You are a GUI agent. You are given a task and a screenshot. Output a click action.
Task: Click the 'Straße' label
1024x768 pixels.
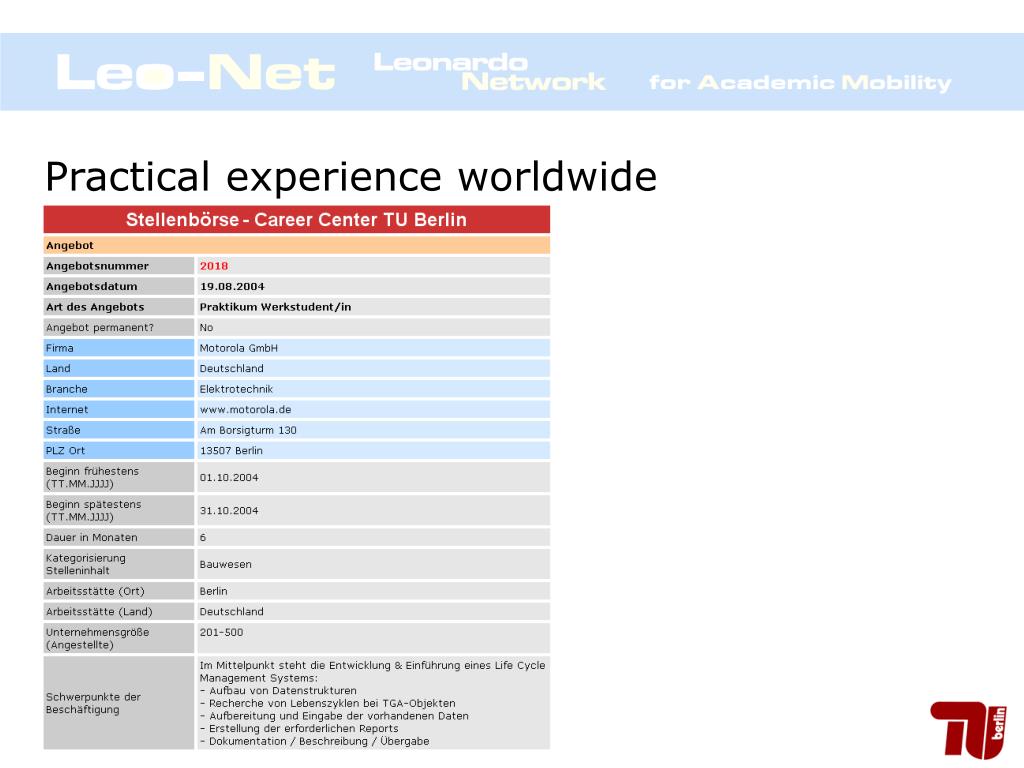click(x=63, y=430)
